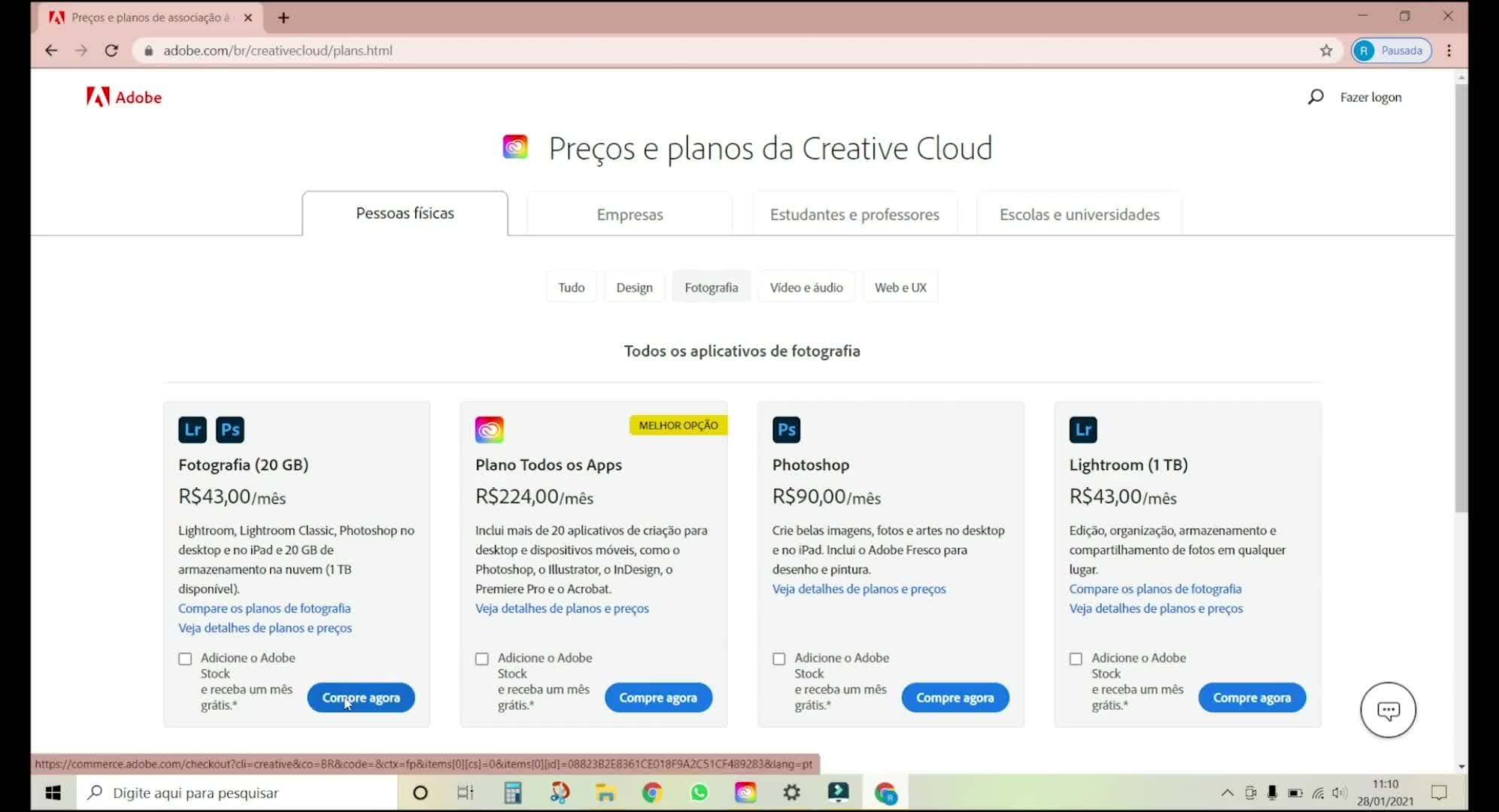
Task: Select the Vídeo e áudio category filter
Action: point(806,287)
